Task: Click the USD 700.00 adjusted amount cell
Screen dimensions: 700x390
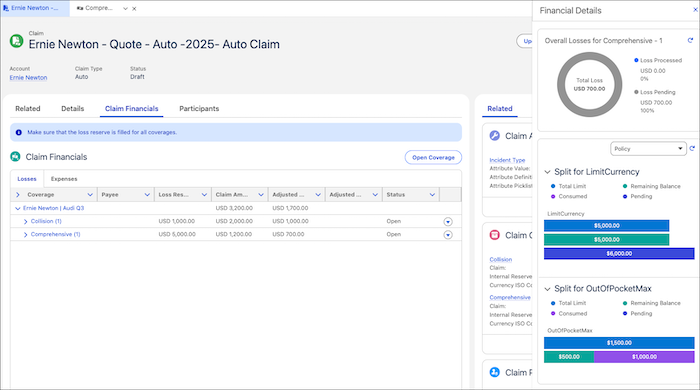Action: pyautogui.click(x=288, y=234)
